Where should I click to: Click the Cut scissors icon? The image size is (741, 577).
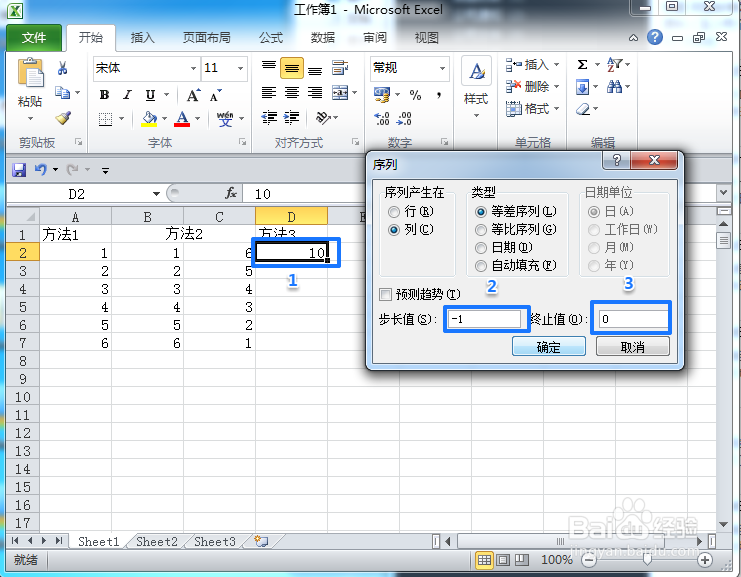[x=62, y=68]
